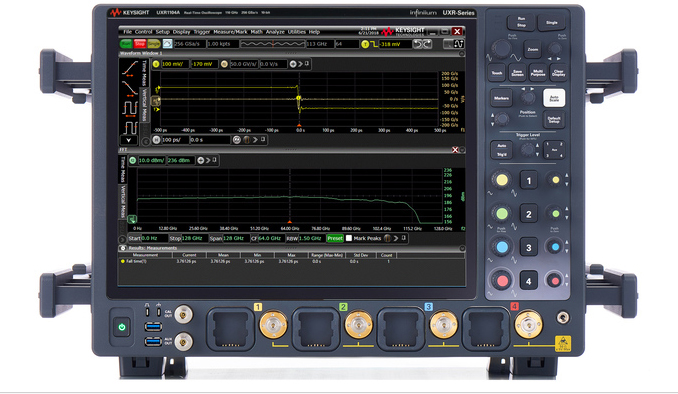
Task: Click the green Preset button
Action: 335,238
